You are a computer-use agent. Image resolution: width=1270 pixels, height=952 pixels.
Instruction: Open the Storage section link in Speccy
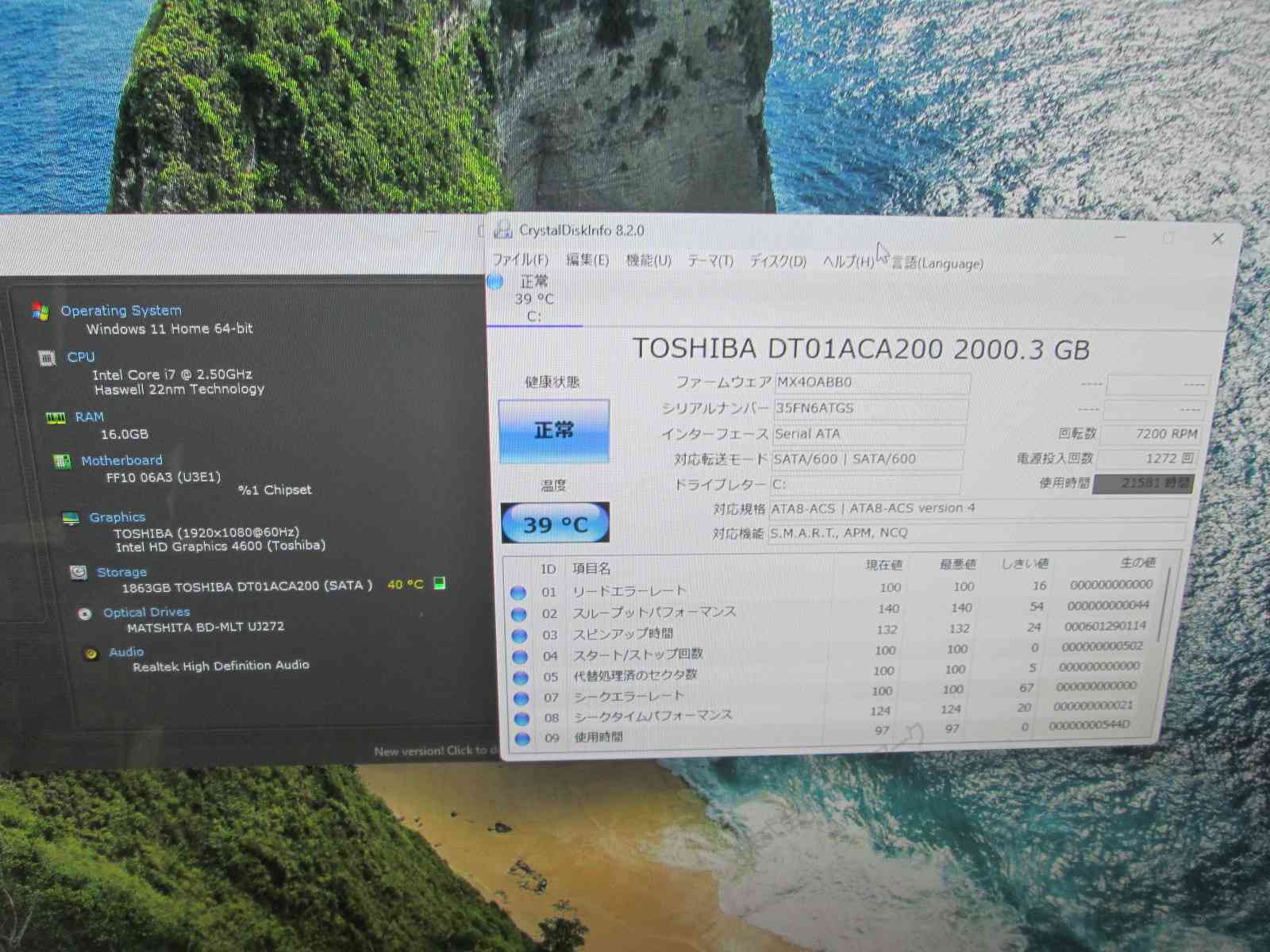121,572
